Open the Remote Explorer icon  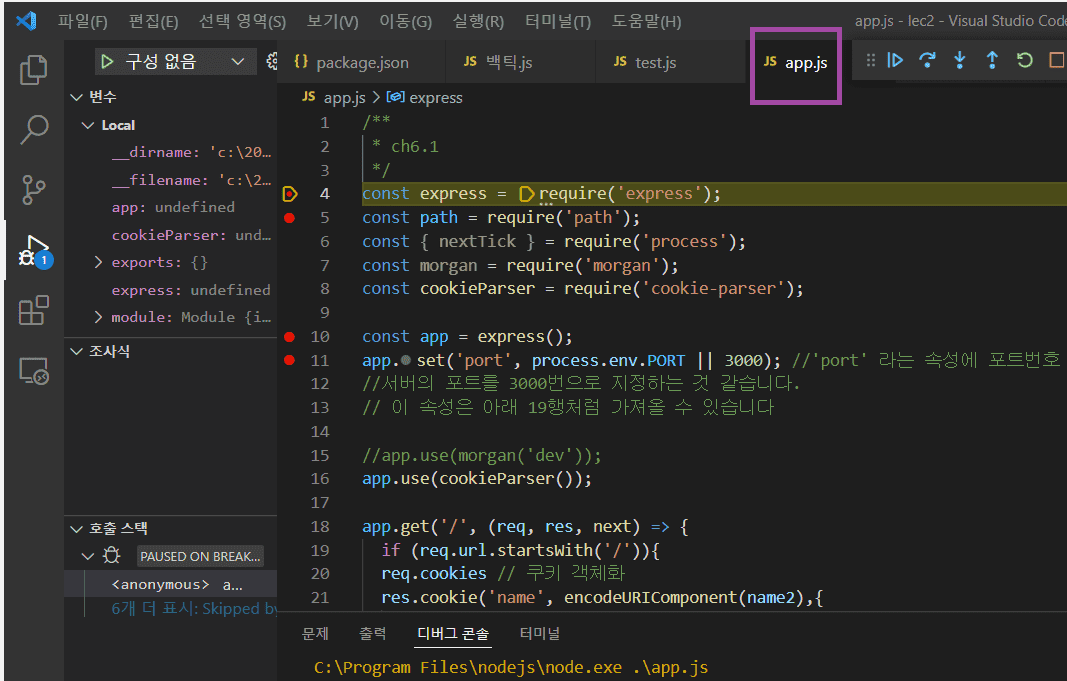pyautogui.click(x=34, y=371)
